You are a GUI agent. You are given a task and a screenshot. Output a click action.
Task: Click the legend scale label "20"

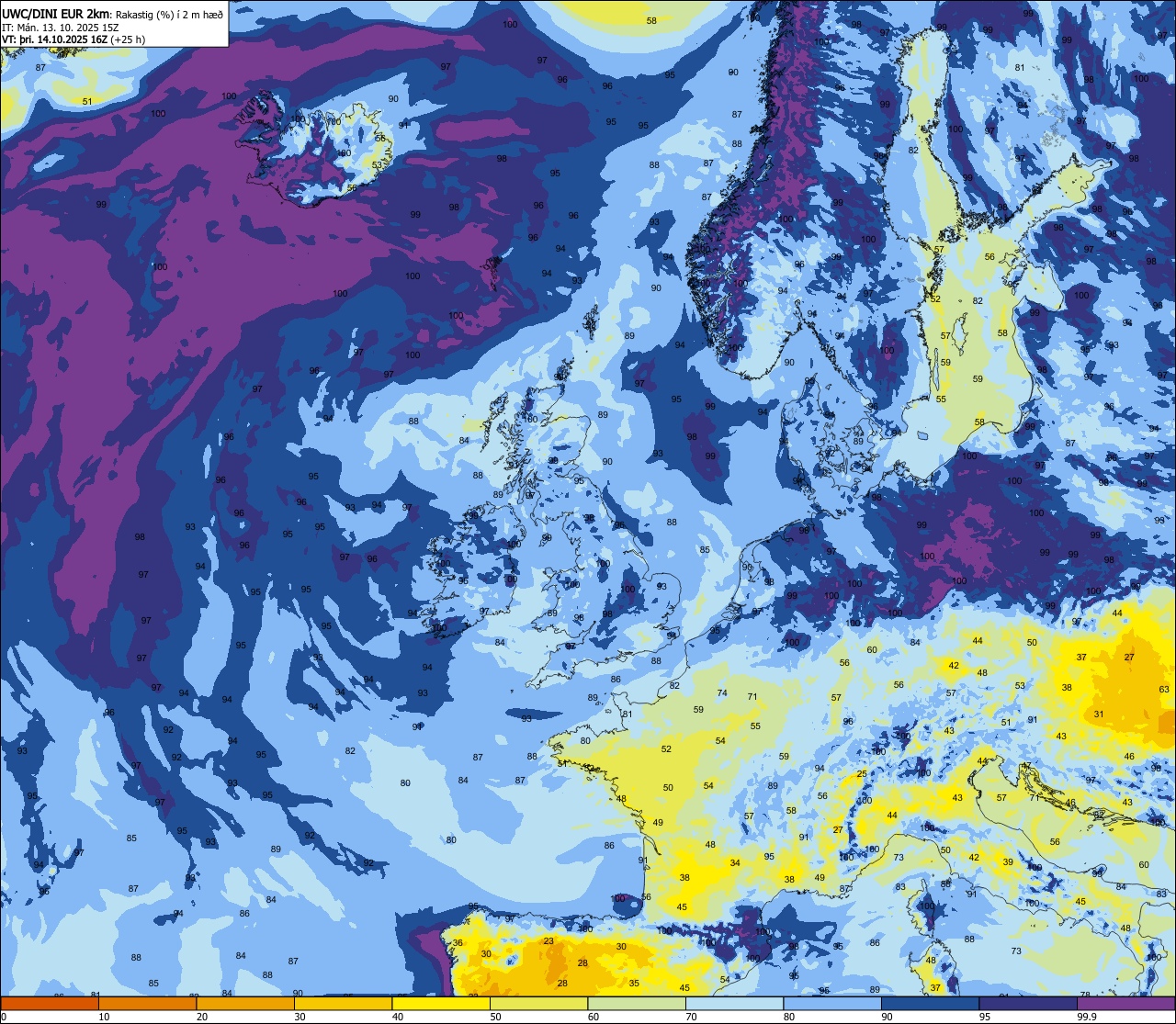pos(202,1017)
